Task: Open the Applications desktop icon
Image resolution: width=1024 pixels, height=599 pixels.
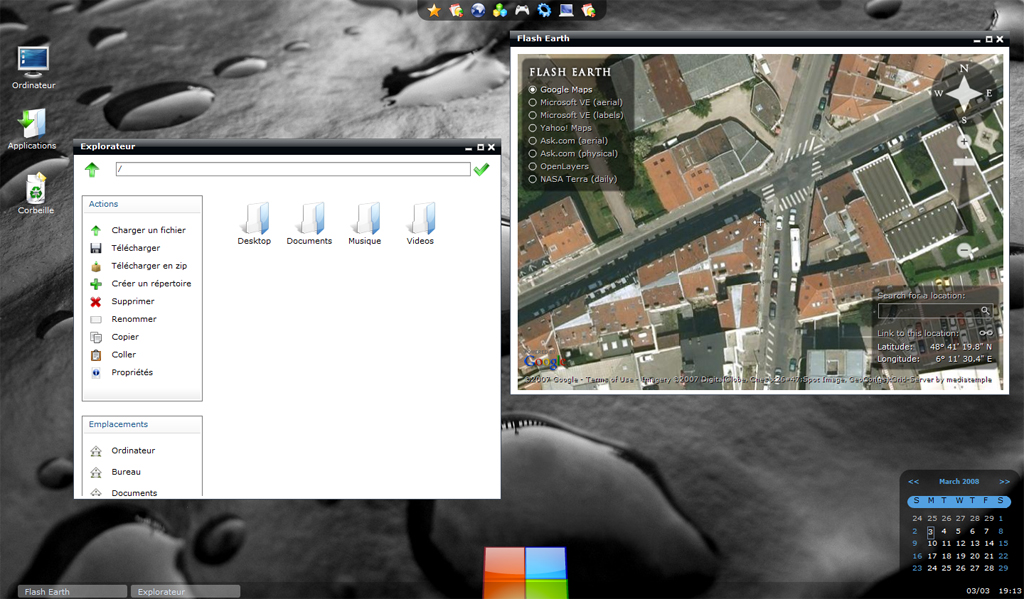Action: click(32, 129)
